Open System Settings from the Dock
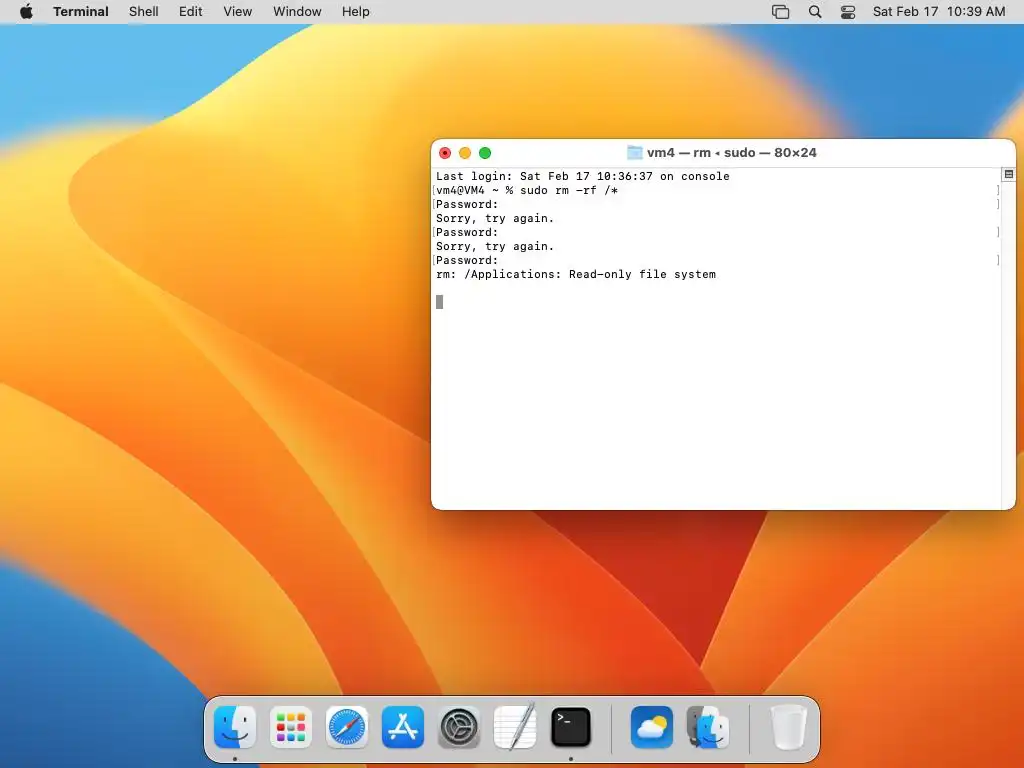Image resolution: width=1024 pixels, height=768 pixels. click(458, 727)
